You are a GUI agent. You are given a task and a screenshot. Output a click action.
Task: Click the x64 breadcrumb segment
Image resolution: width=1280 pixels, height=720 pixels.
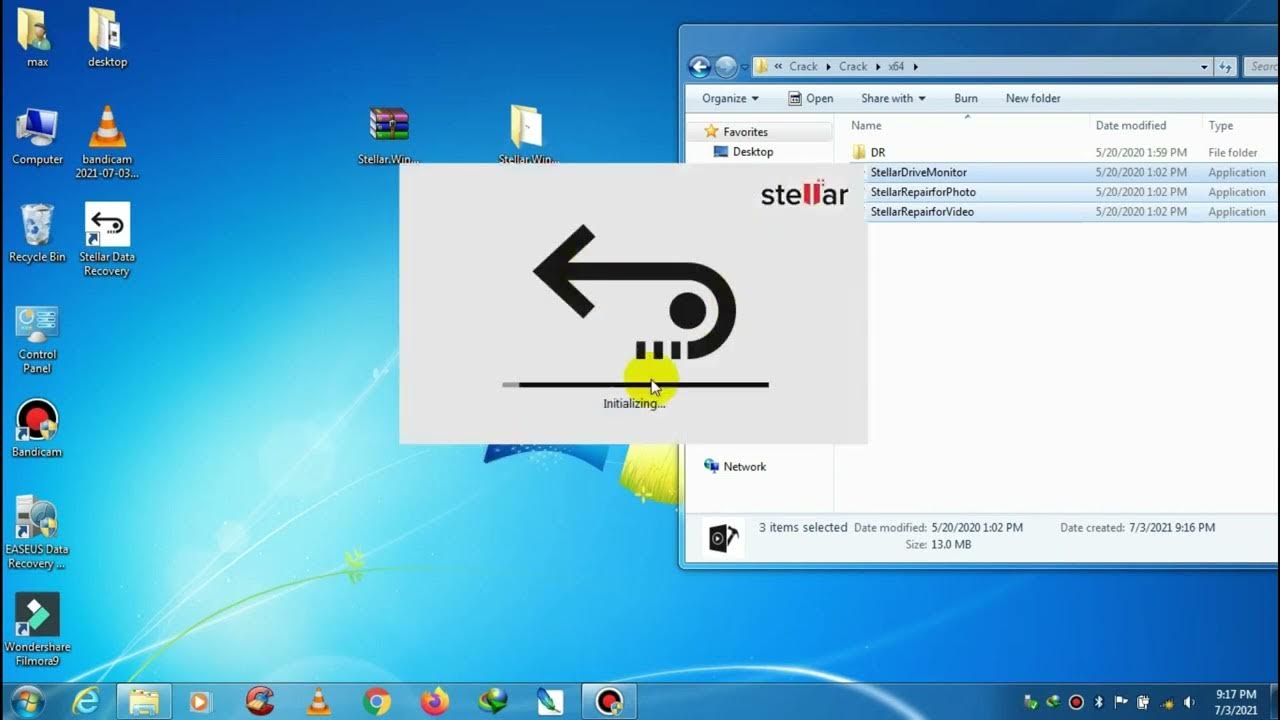coord(897,67)
